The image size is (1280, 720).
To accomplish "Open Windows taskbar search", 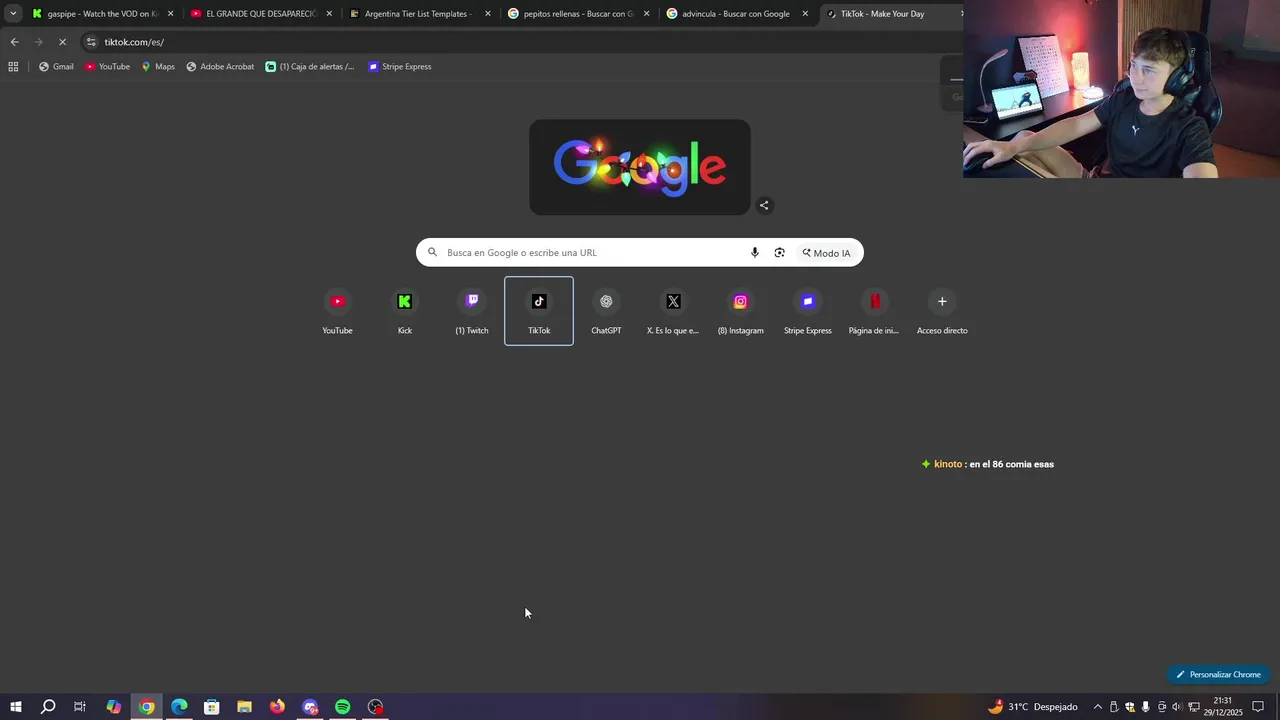I will click(48, 707).
